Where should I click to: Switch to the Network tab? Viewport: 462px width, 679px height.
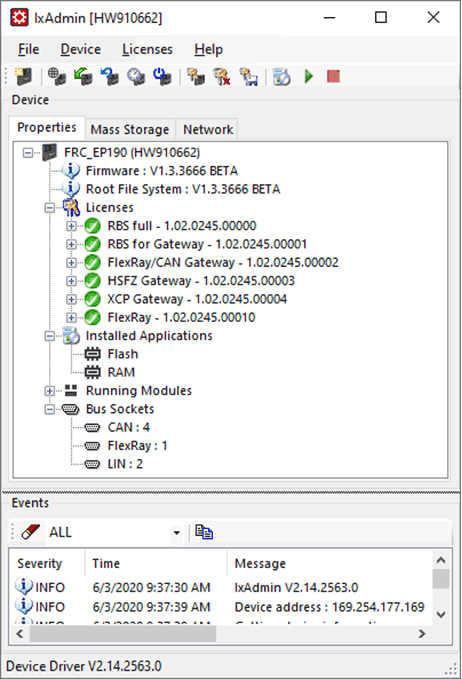(208, 129)
